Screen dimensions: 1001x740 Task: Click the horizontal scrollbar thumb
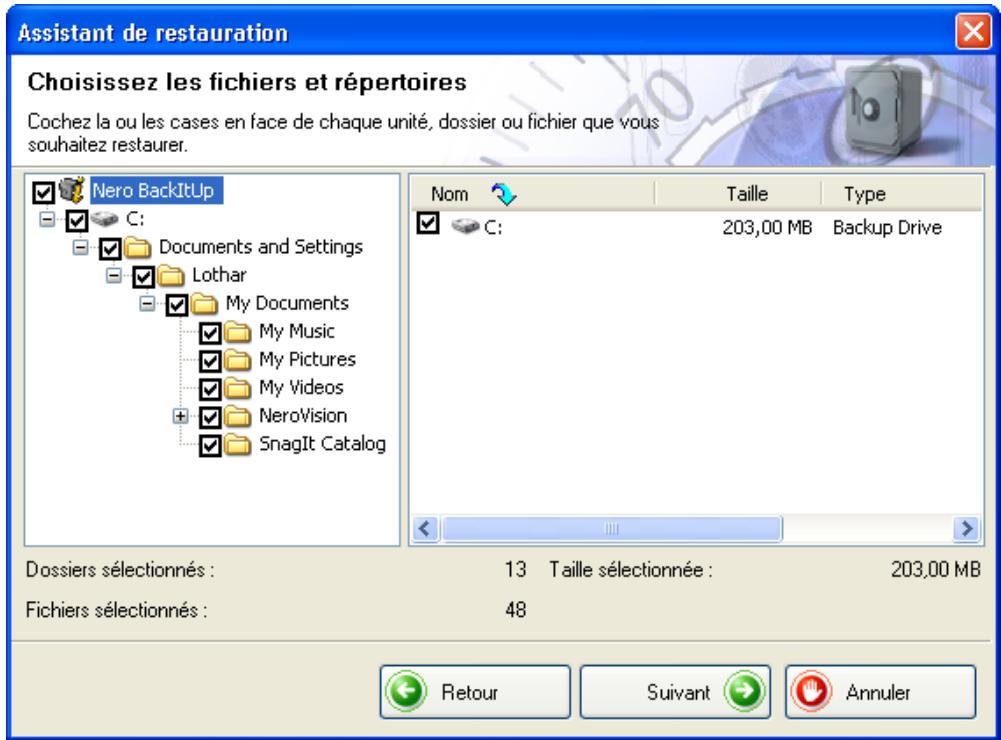(612, 529)
